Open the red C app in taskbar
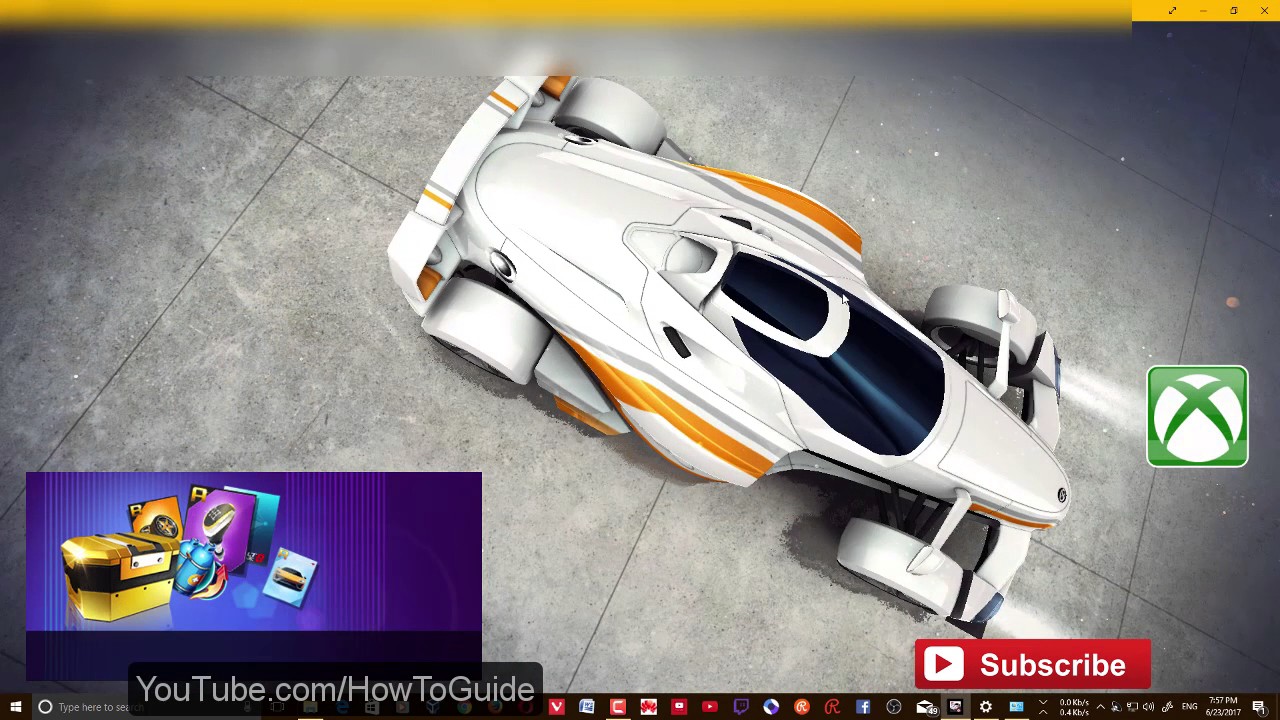1280x720 pixels. (618, 707)
